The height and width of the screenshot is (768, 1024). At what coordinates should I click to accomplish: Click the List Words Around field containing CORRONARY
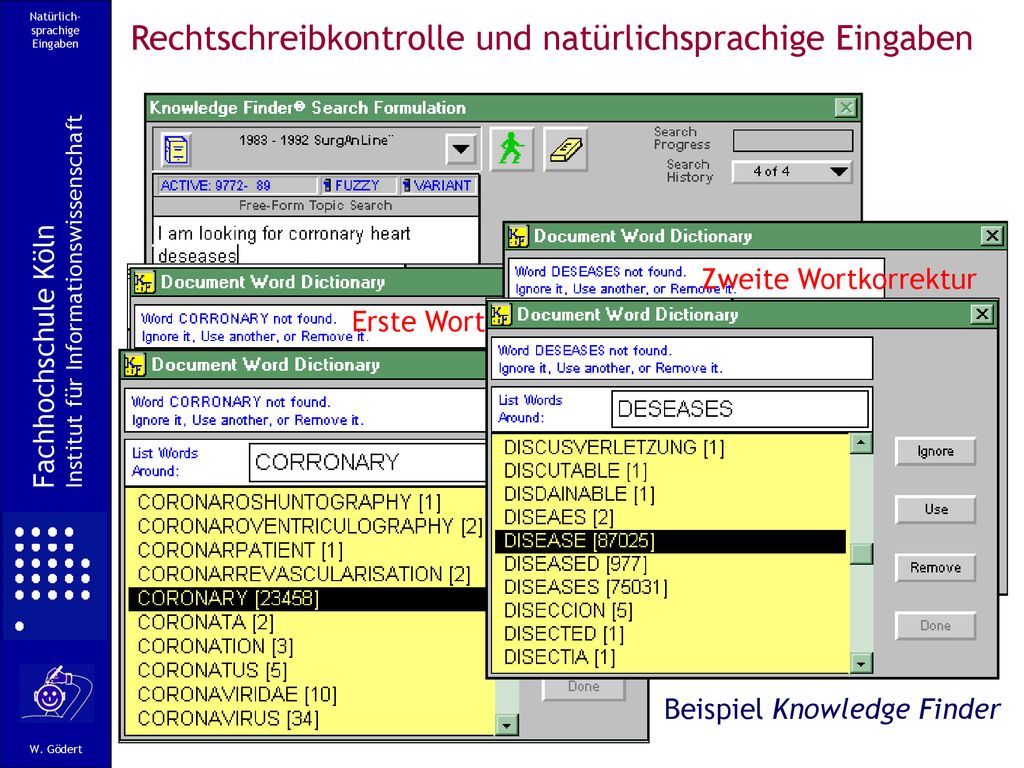point(368,462)
